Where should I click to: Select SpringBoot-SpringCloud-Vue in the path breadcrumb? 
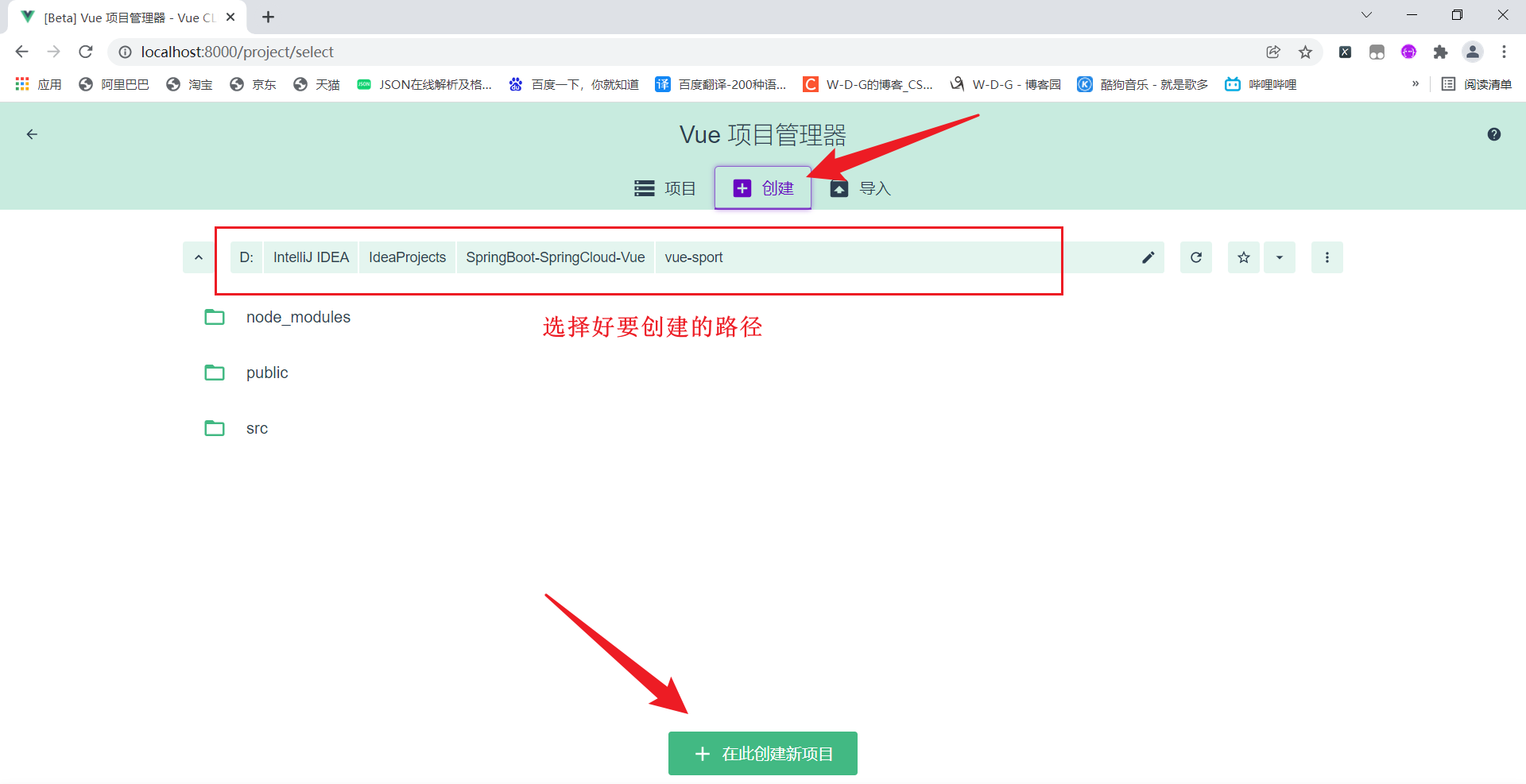(x=555, y=257)
